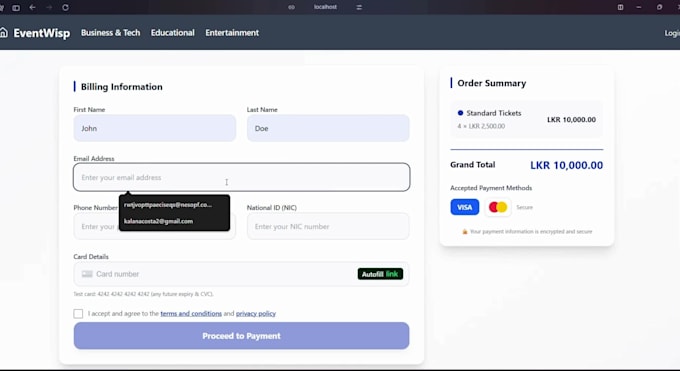The height and width of the screenshot is (371, 680).
Task: Click the Login link in navbar
Action: coord(672,33)
